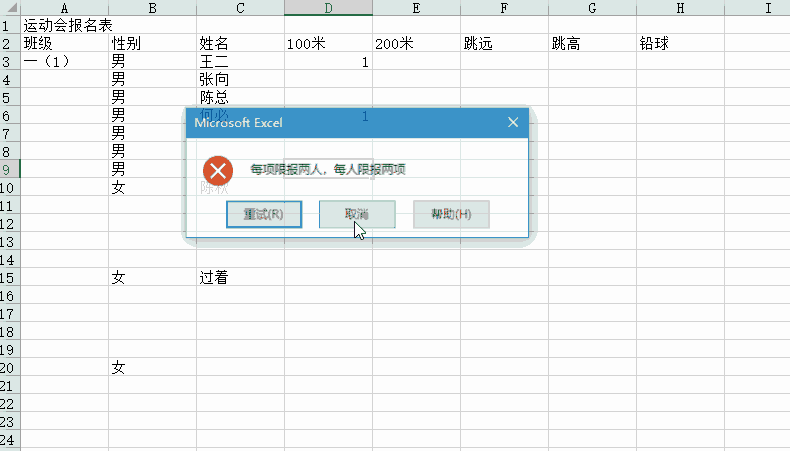Screen dimensions: 790x451
Task: Click the 200米 header cell
Action: [416, 43]
